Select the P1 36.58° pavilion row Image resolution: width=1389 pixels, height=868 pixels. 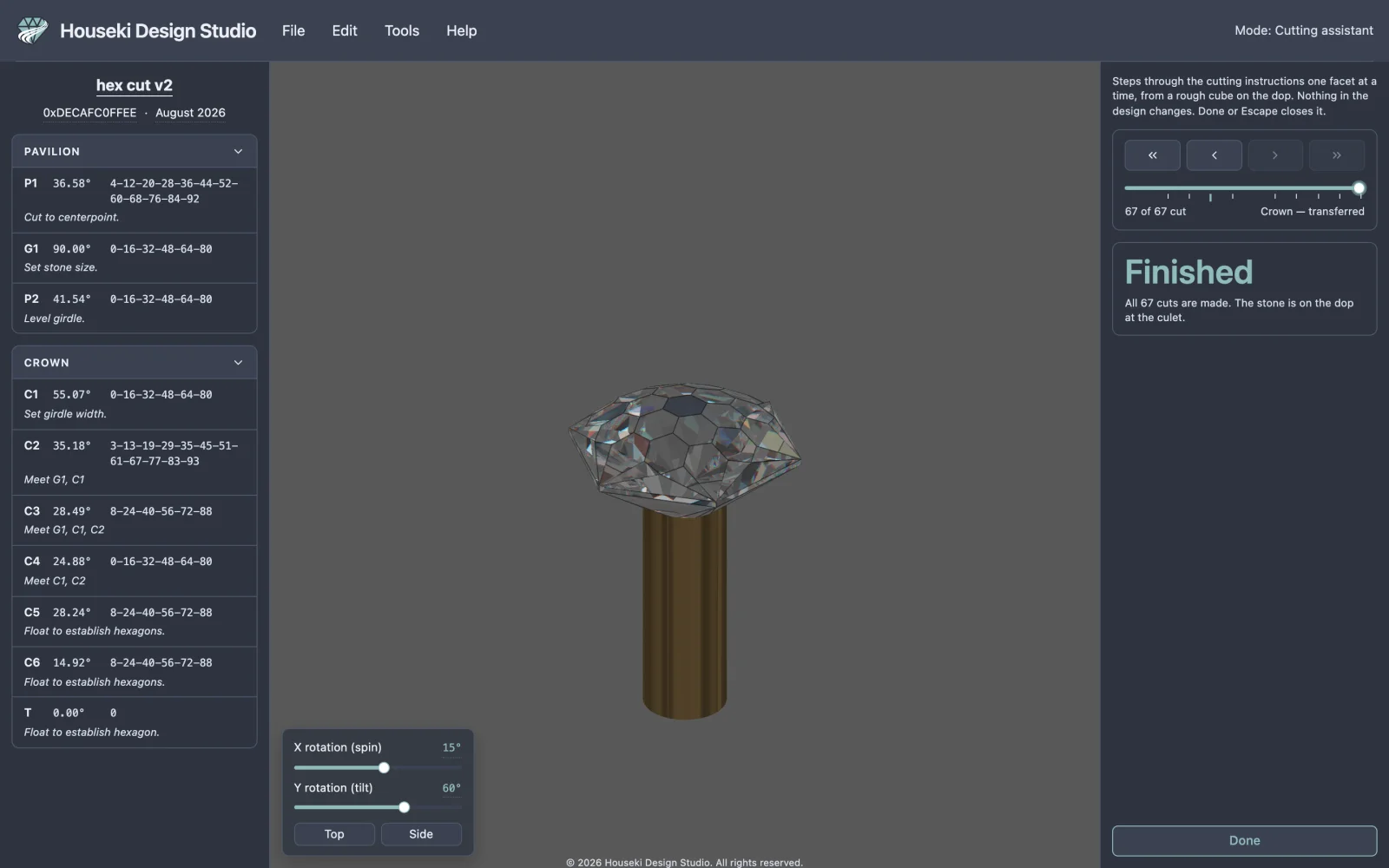[135, 200]
